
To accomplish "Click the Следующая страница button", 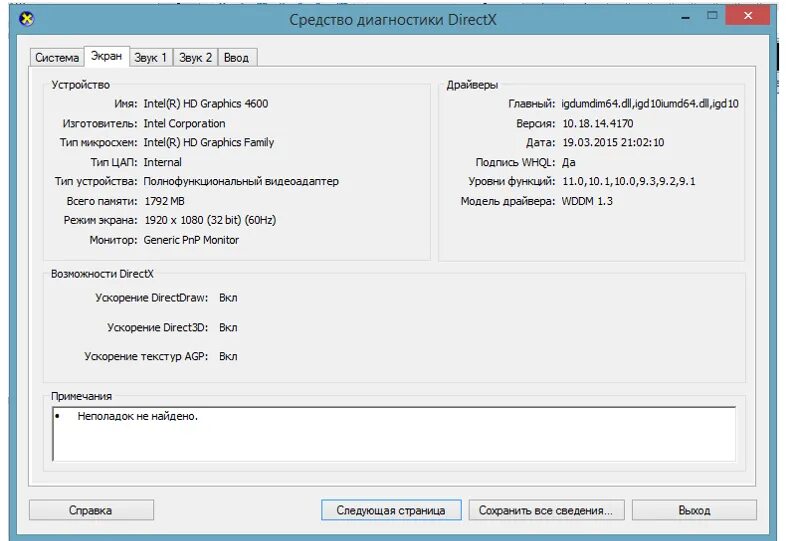I will [x=391, y=510].
